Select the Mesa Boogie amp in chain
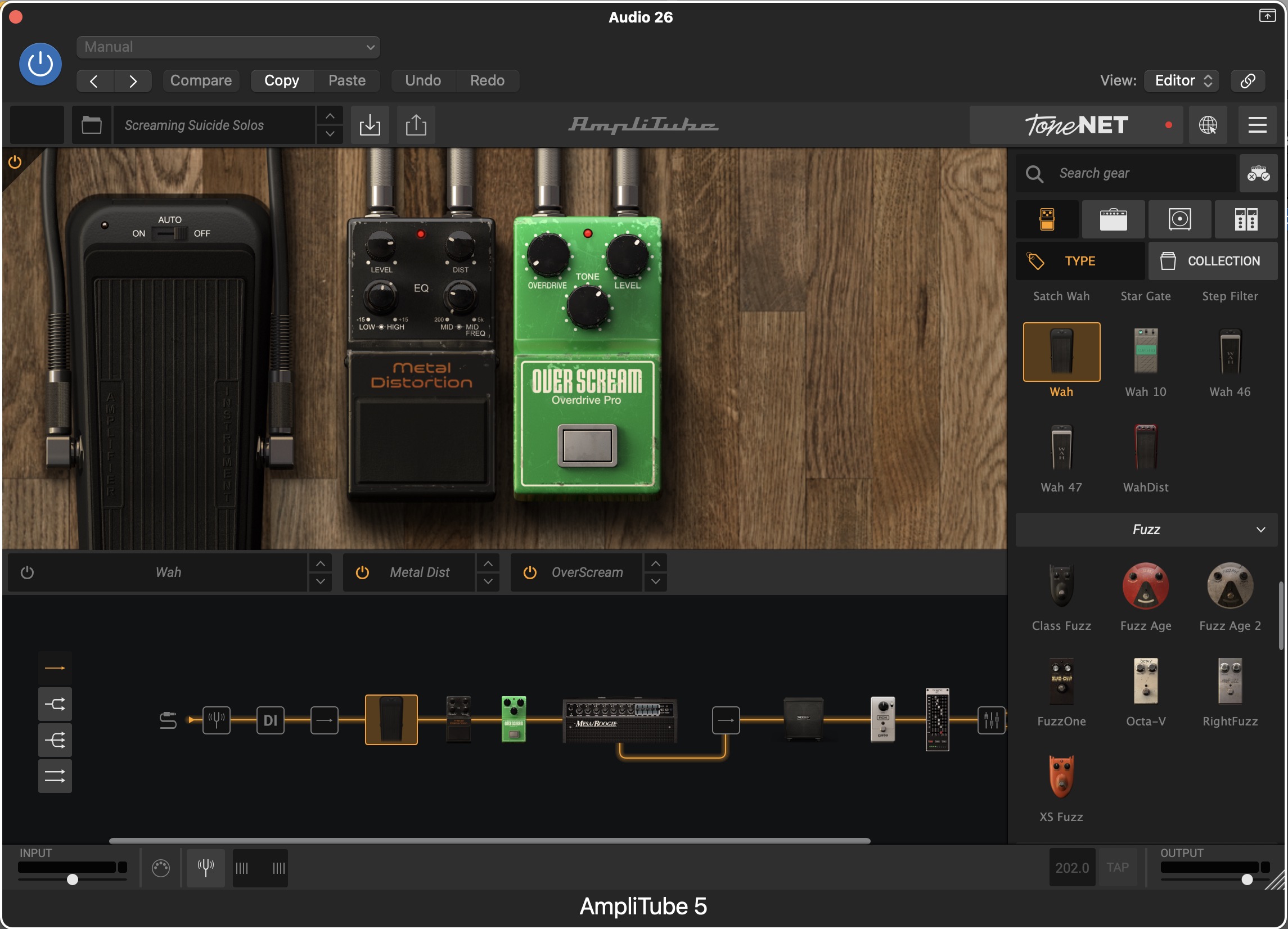This screenshot has height=929, width=1288. [x=620, y=721]
